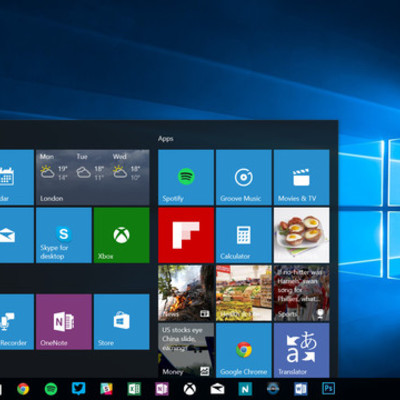Screen dimensions: 400x400
Task: Open the News live tile
Action: point(186,293)
